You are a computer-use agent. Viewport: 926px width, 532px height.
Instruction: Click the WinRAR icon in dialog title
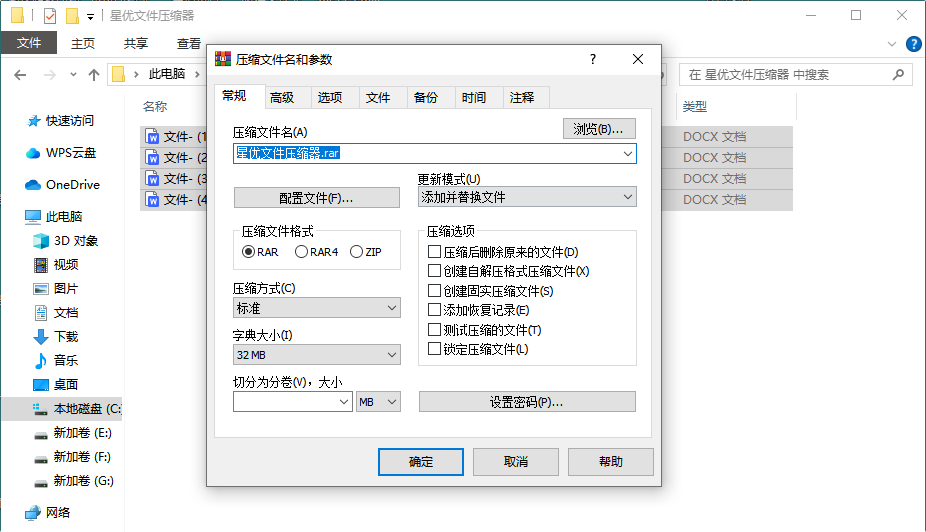tap(223, 59)
